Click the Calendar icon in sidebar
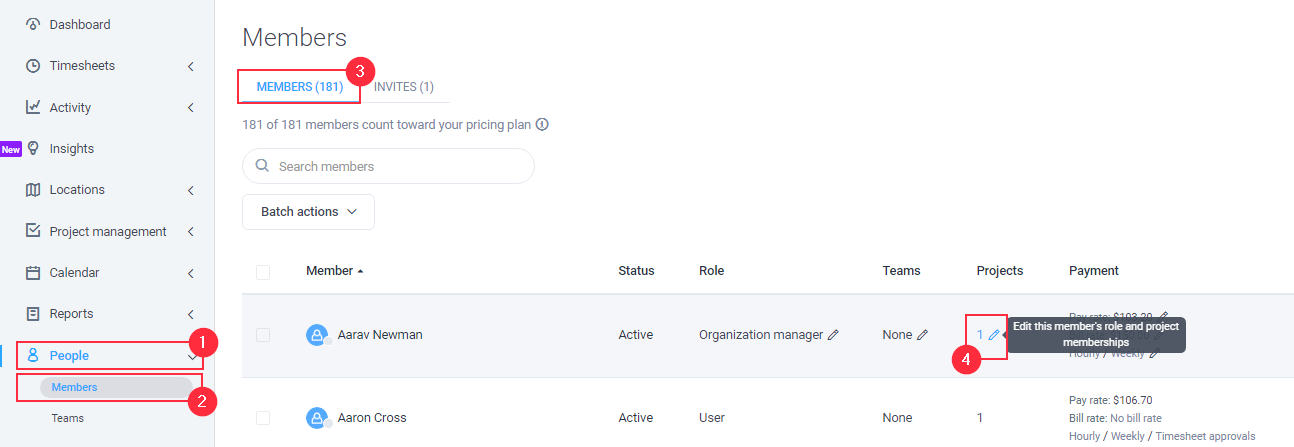This screenshot has height=447, width=1294. pos(33,272)
